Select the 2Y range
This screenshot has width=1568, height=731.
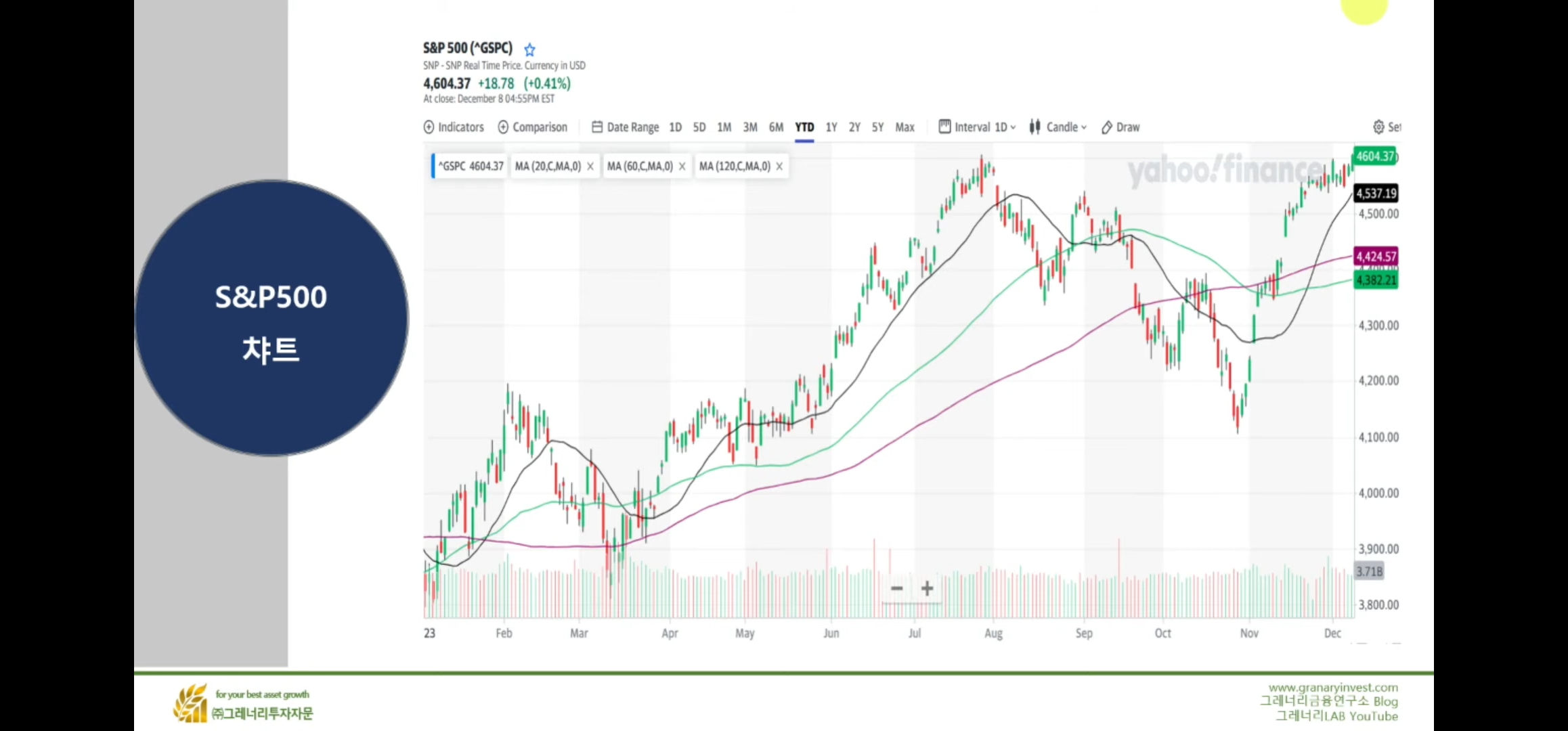point(854,127)
